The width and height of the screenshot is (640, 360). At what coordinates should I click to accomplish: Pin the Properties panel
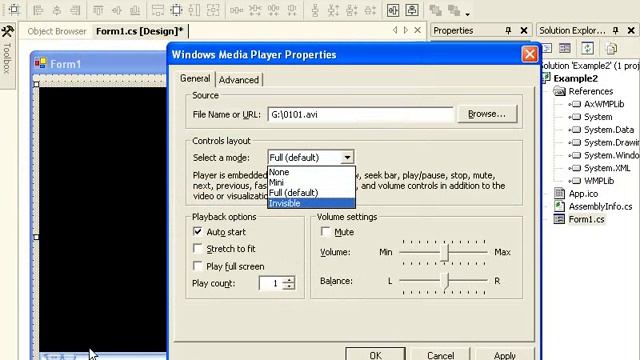point(508,30)
